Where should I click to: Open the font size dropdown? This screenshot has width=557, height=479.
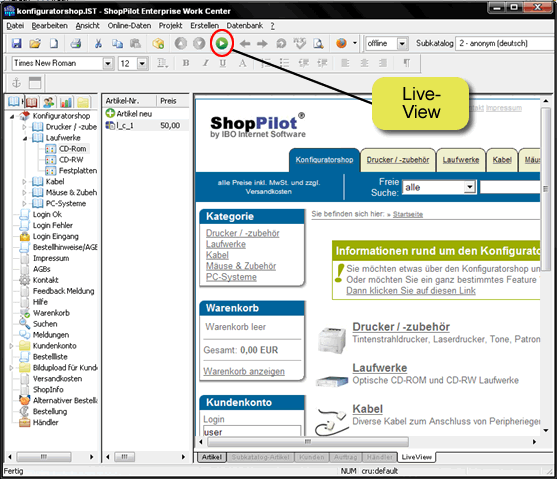142,64
